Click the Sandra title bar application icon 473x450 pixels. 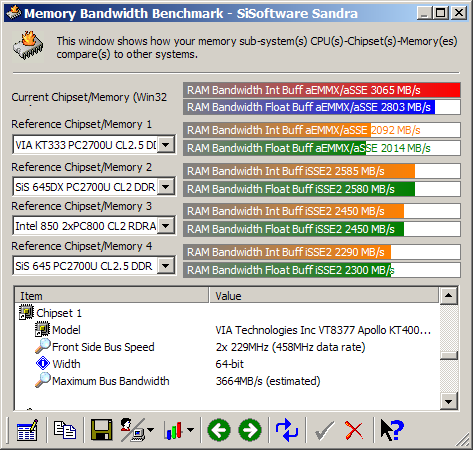tap(13, 13)
